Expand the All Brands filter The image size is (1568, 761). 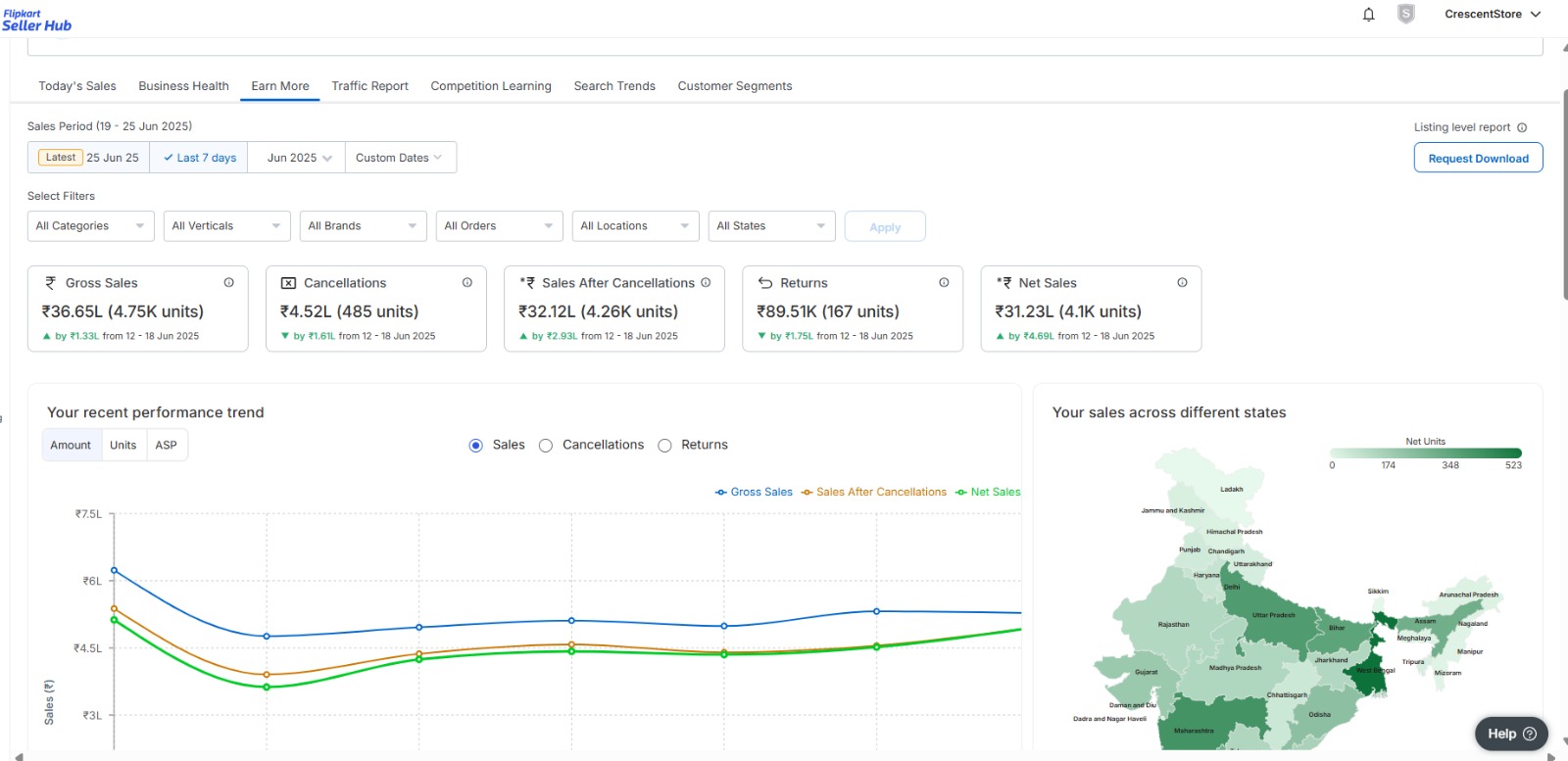364,226
